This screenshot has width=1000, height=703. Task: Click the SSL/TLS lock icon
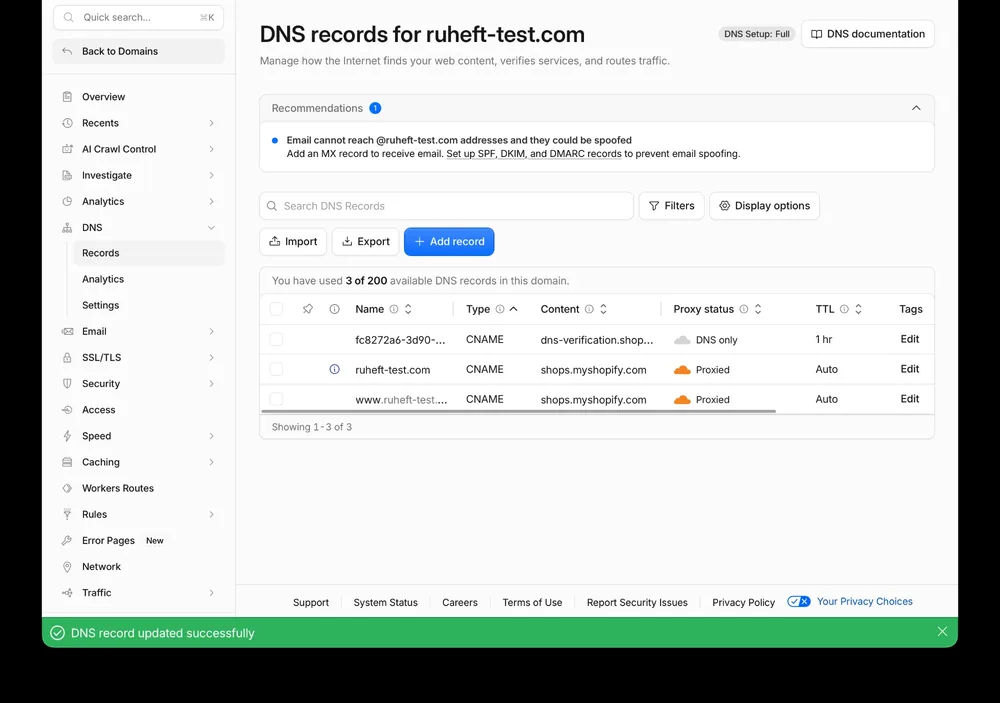coord(67,358)
